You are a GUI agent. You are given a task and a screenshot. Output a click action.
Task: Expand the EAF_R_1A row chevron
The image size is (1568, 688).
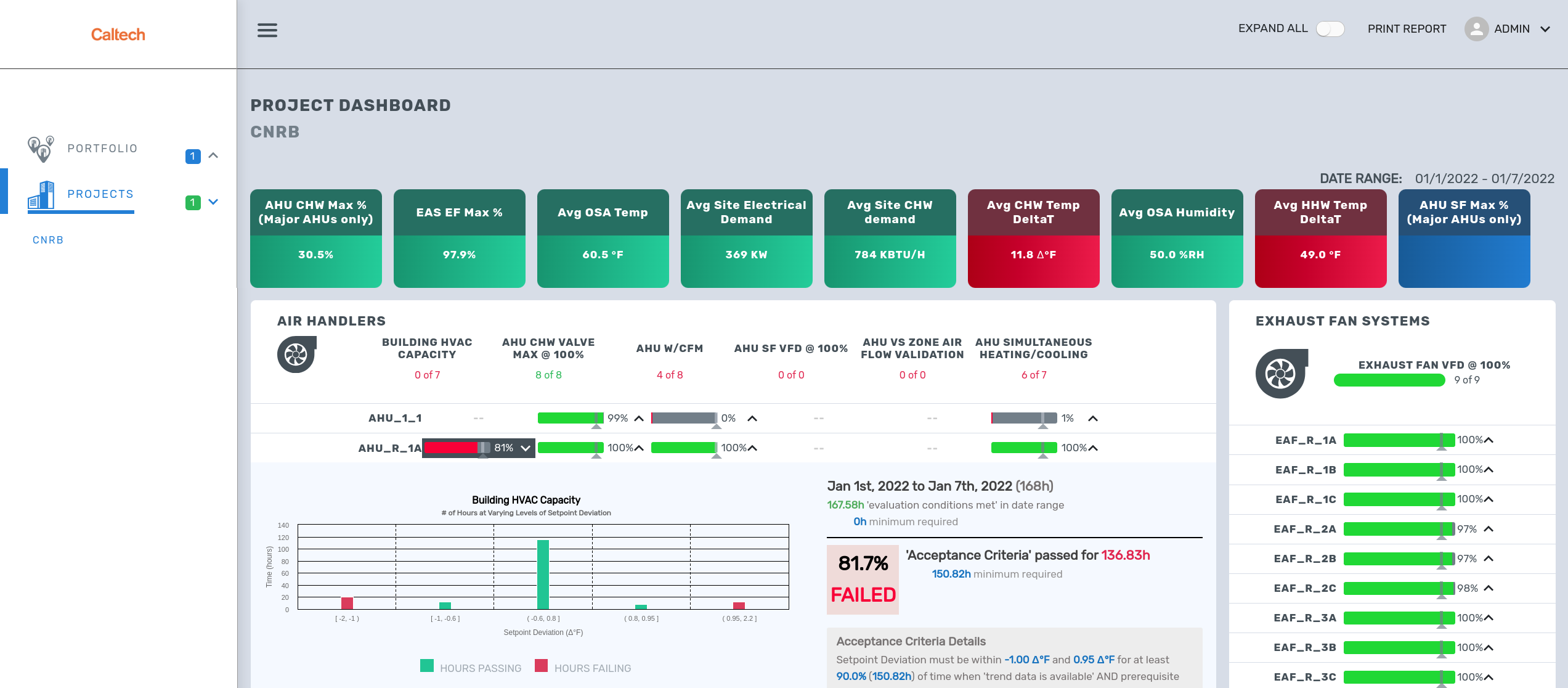pyautogui.click(x=1489, y=440)
